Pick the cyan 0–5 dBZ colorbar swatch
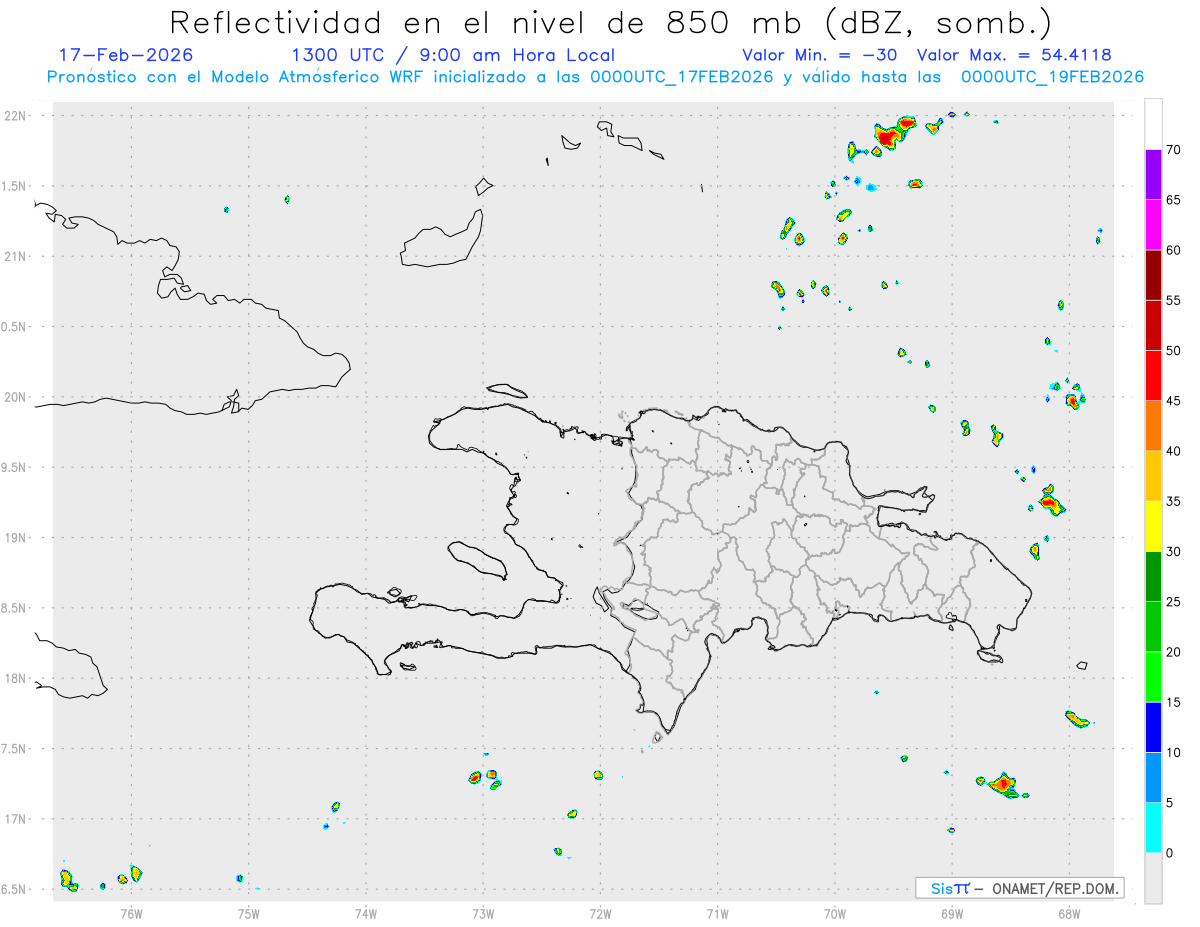1200x927 pixels. 1153,828
